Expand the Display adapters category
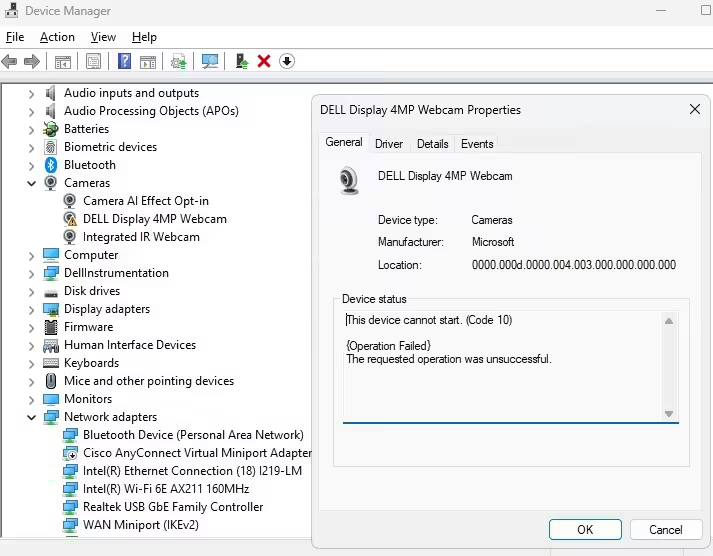Viewport: 713px width, 556px height. [x=32, y=309]
